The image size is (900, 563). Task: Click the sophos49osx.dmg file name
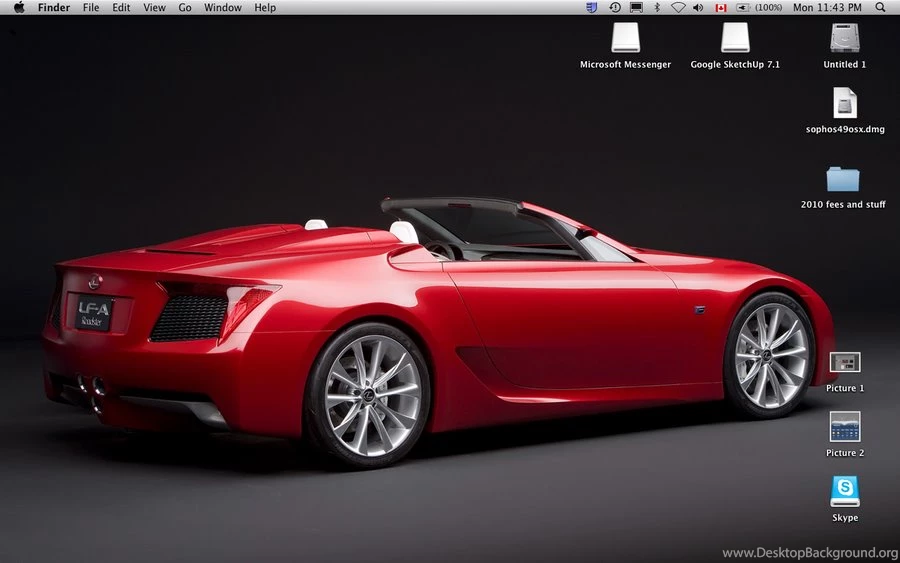click(845, 129)
